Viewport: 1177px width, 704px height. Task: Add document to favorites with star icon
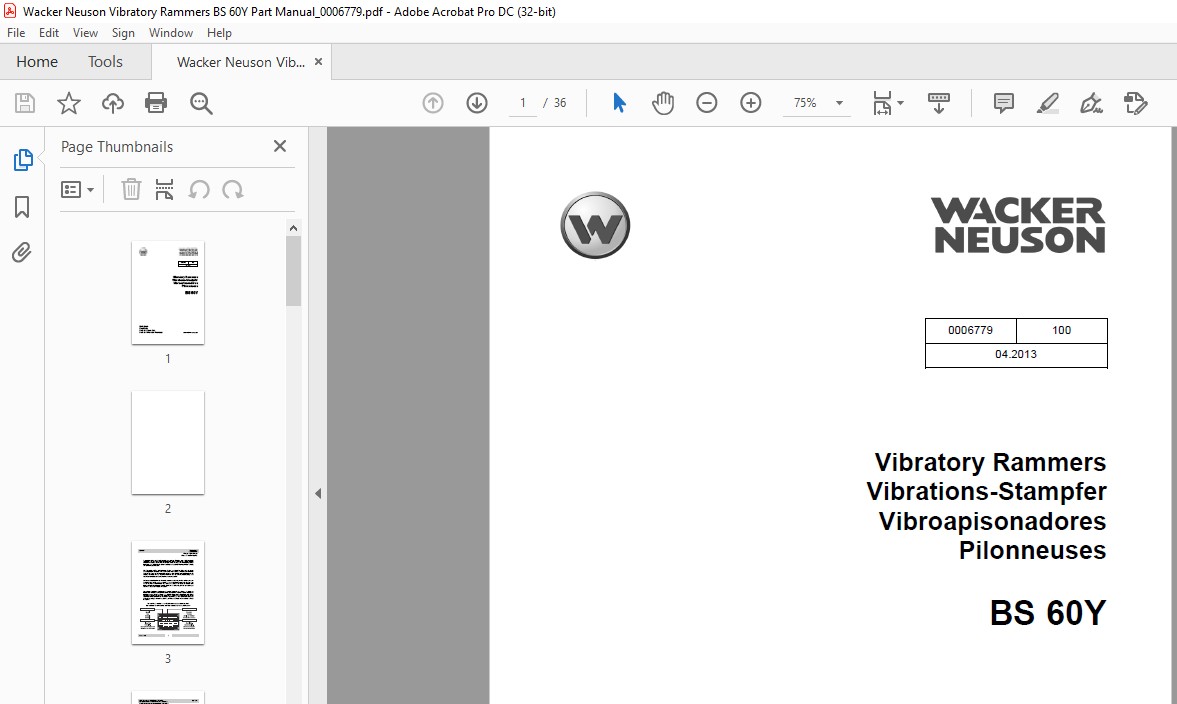coord(68,103)
